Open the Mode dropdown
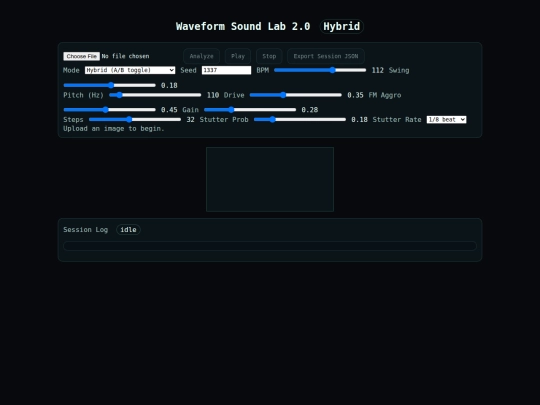The image size is (540, 405). click(130, 70)
